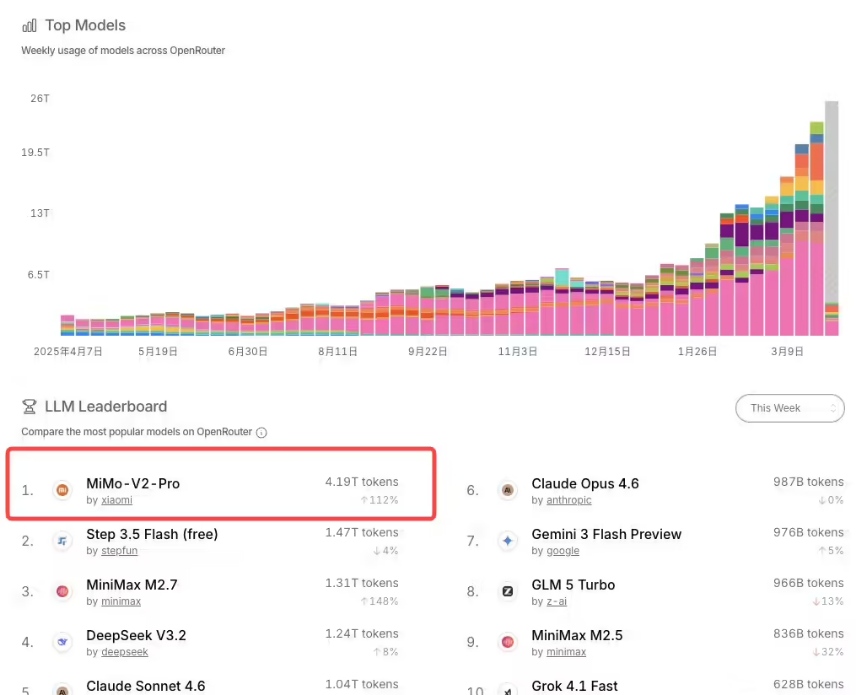Open the MiniMax M2.7 model entry
The width and height of the screenshot is (856, 695).
(132, 585)
